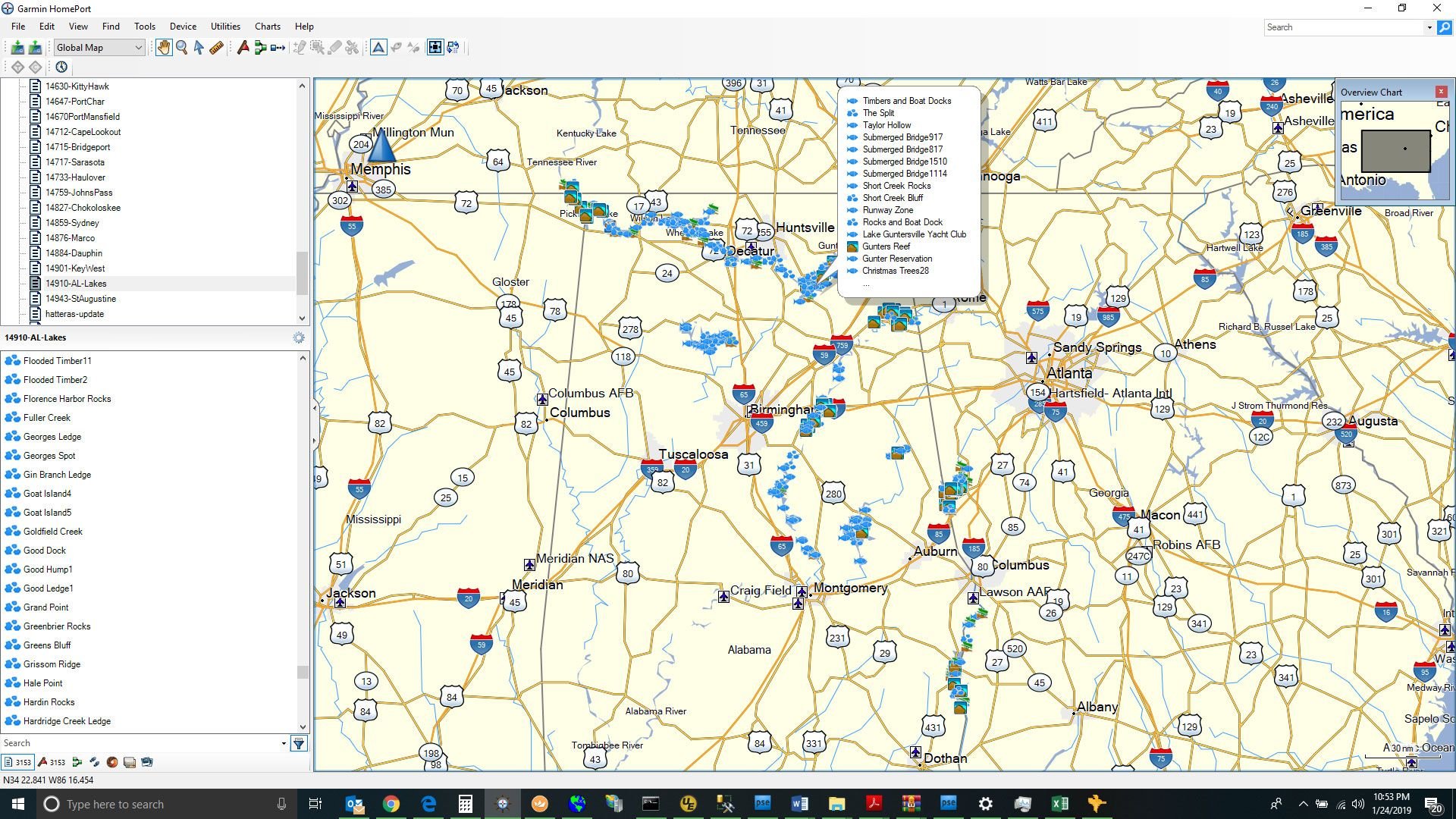Select the hatteras-update list
This screenshot has height=819, width=1456.
click(74, 314)
